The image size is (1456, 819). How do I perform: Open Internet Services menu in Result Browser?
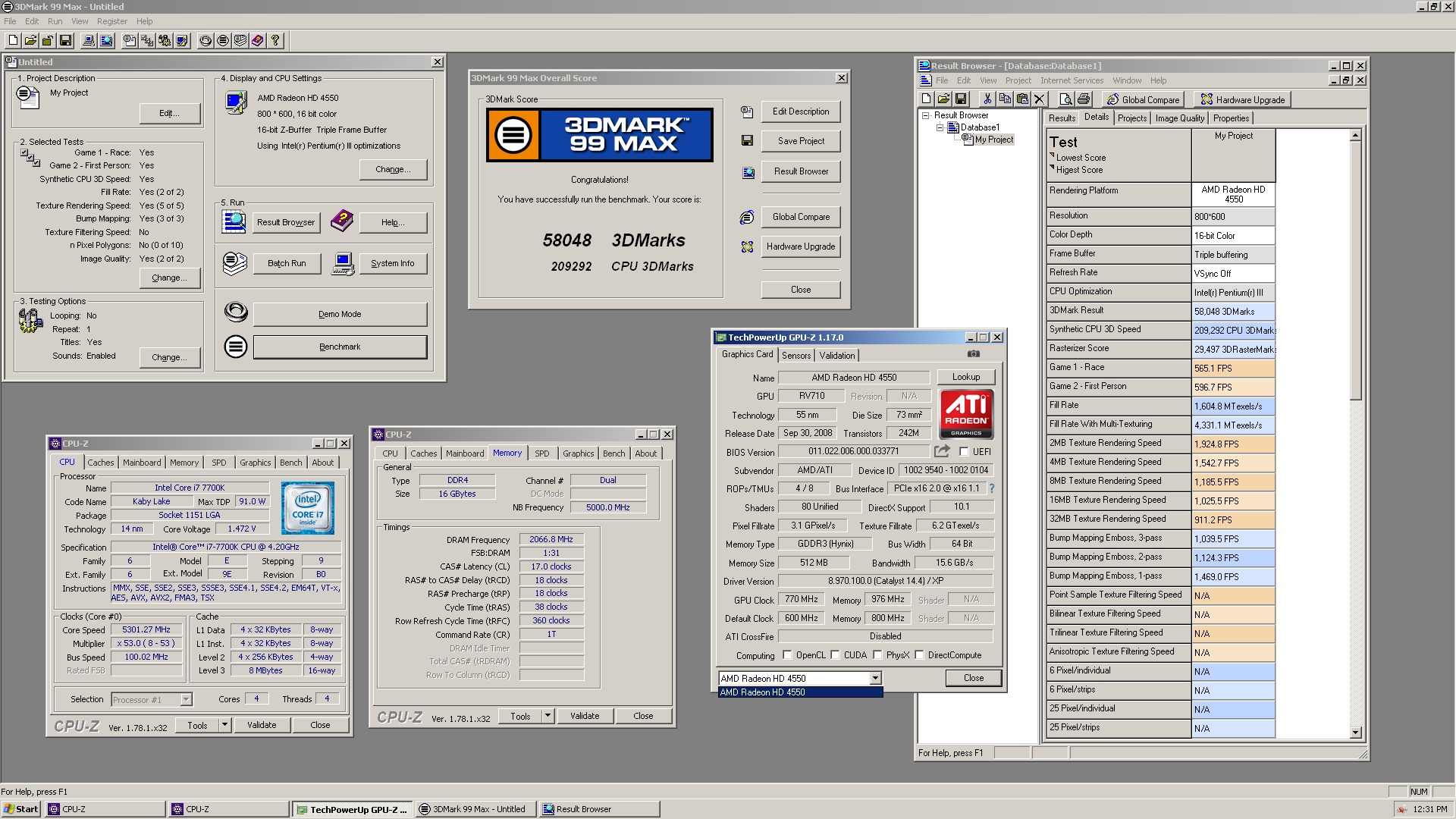(1072, 80)
